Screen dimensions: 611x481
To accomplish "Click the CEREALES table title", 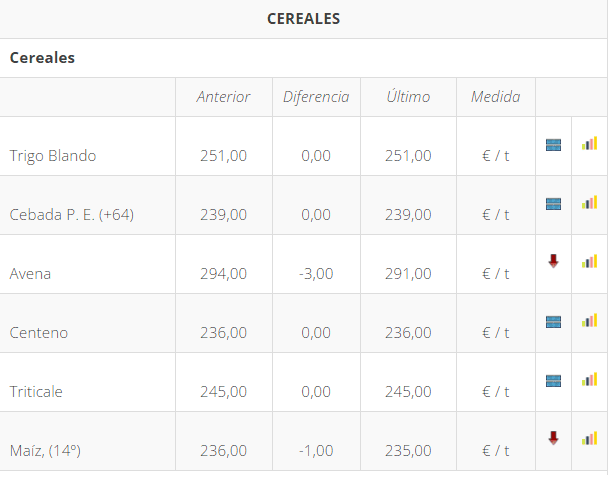I will click(304, 19).
